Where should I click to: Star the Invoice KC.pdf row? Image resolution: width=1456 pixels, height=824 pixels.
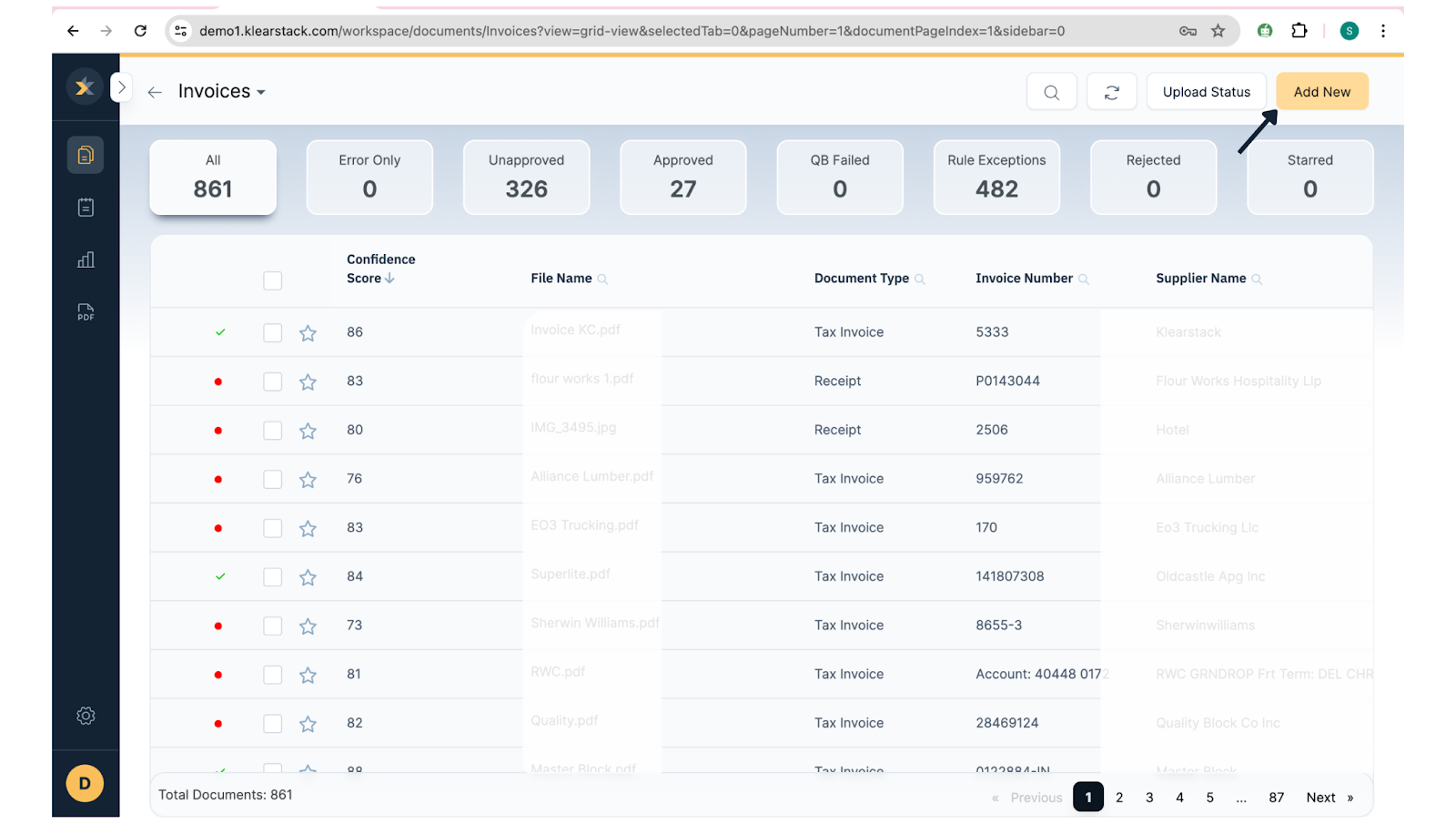[308, 333]
